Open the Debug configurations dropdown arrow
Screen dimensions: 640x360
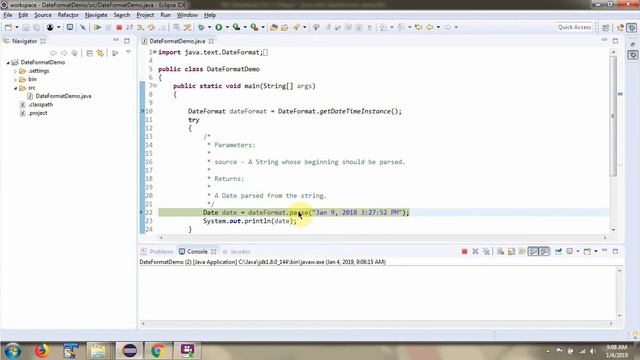click(209, 27)
